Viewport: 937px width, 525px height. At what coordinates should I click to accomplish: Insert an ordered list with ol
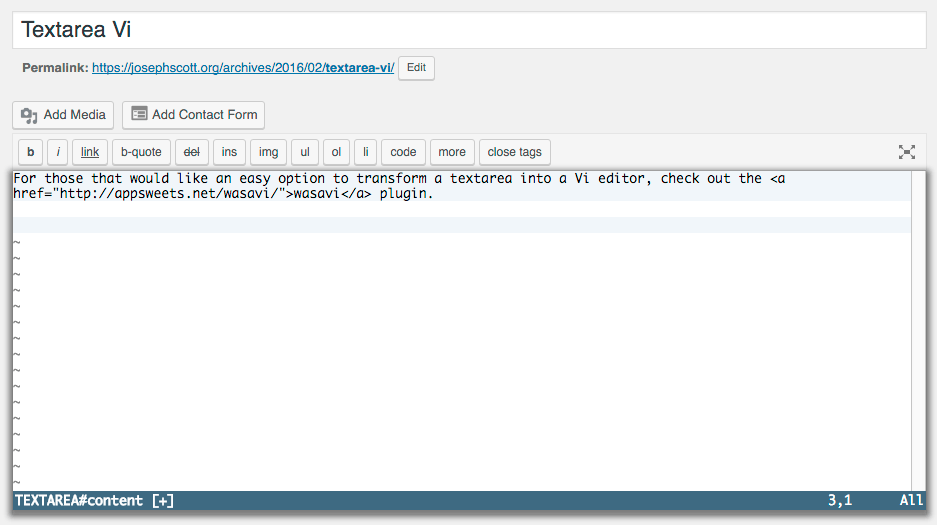tap(336, 152)
